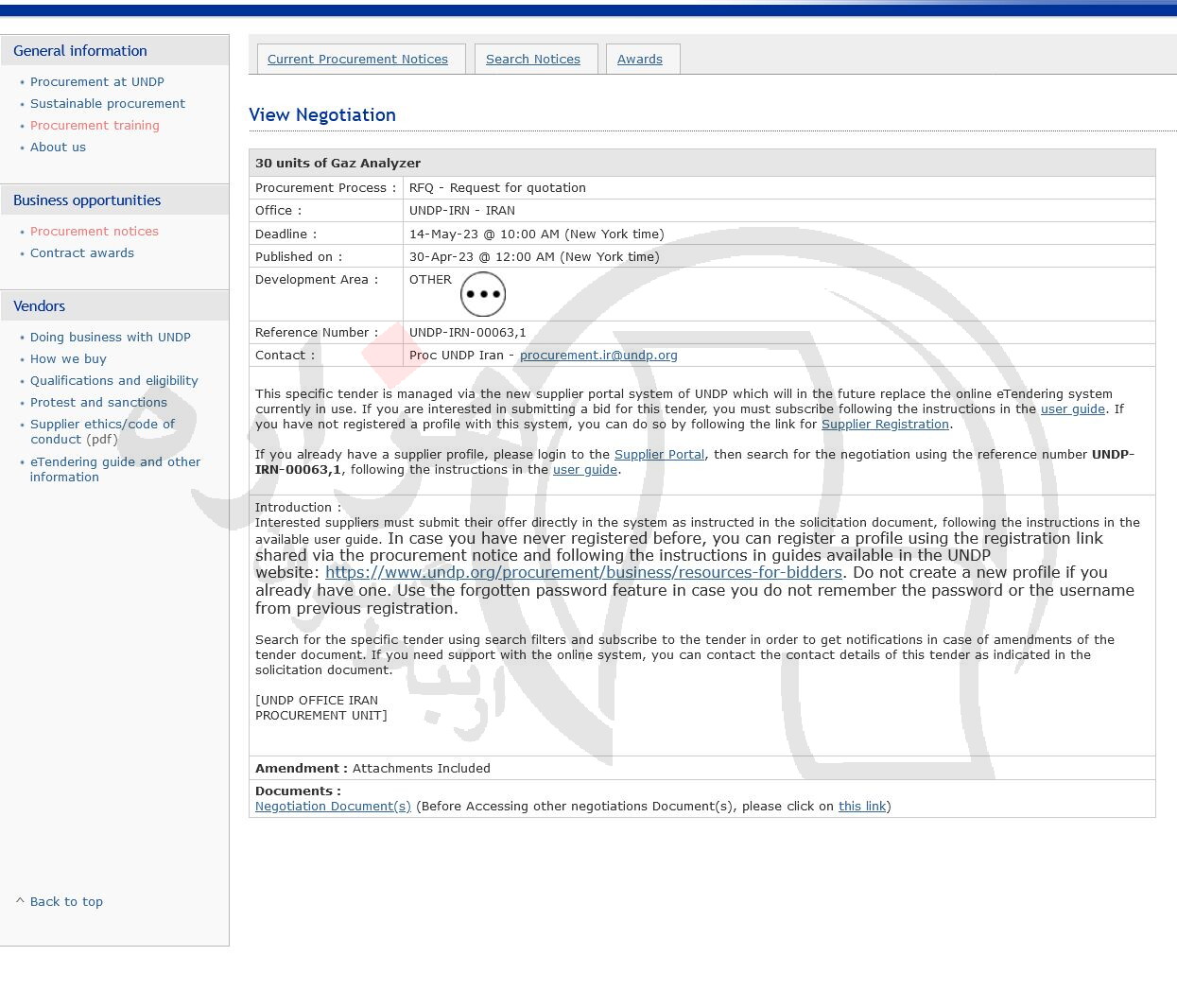Open the Awards tab

pyautogui.click(x=639, y=59)
